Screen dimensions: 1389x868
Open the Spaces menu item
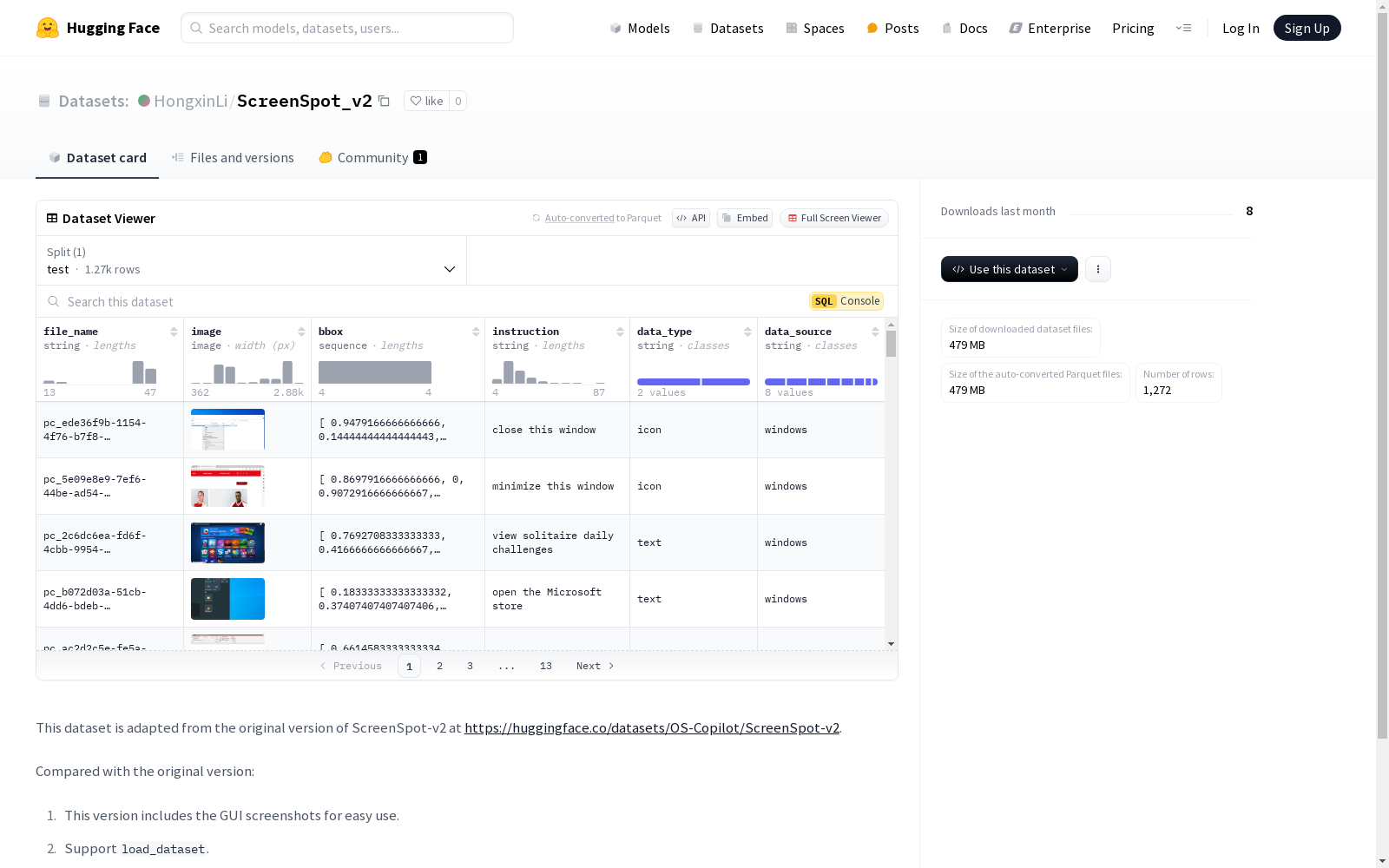815,28
